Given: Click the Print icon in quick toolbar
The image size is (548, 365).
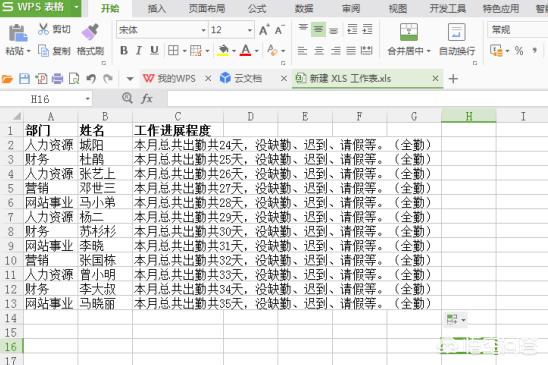Looking at the screenshot, I should (x=57, y=79).
